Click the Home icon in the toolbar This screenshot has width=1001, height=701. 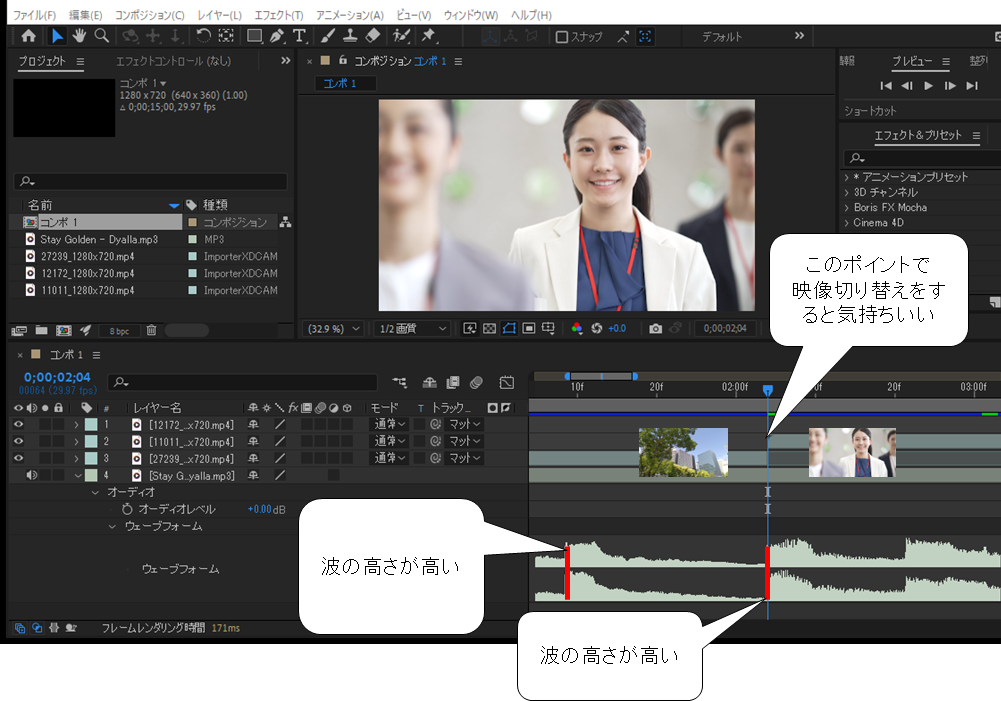point(29,36)
